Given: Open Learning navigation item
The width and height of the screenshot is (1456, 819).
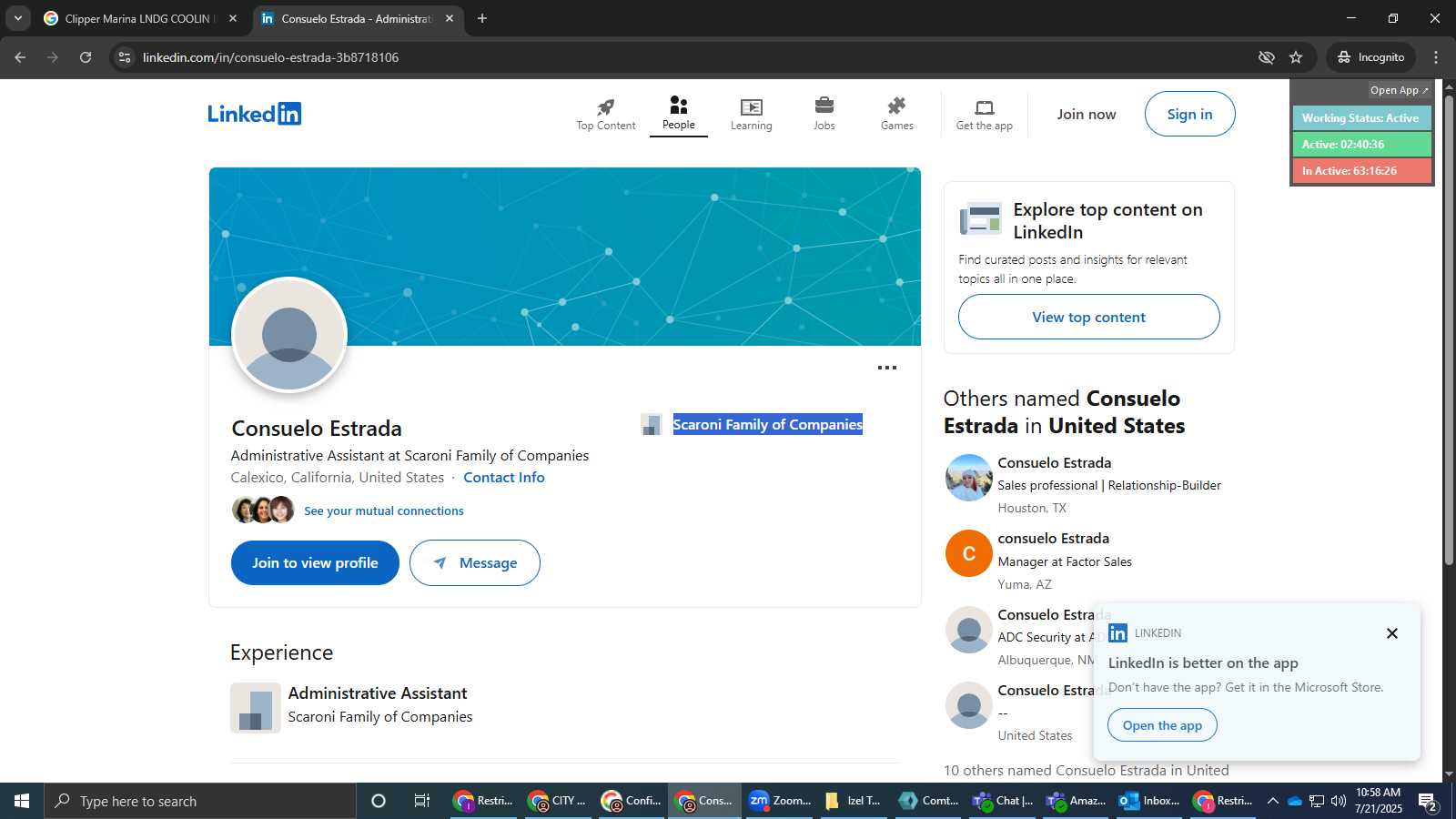Looking at the screenshot, I should pyautogui.click(x=751, y=115).
